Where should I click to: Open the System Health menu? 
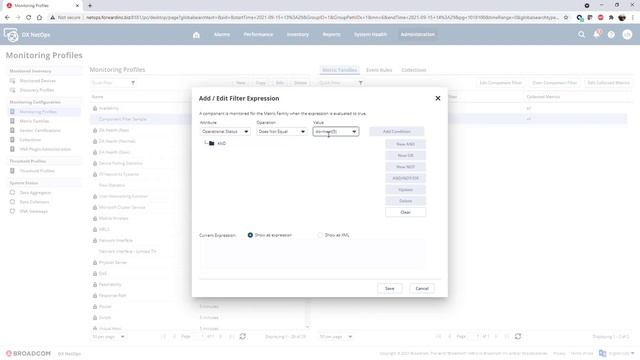pos(370,34)
